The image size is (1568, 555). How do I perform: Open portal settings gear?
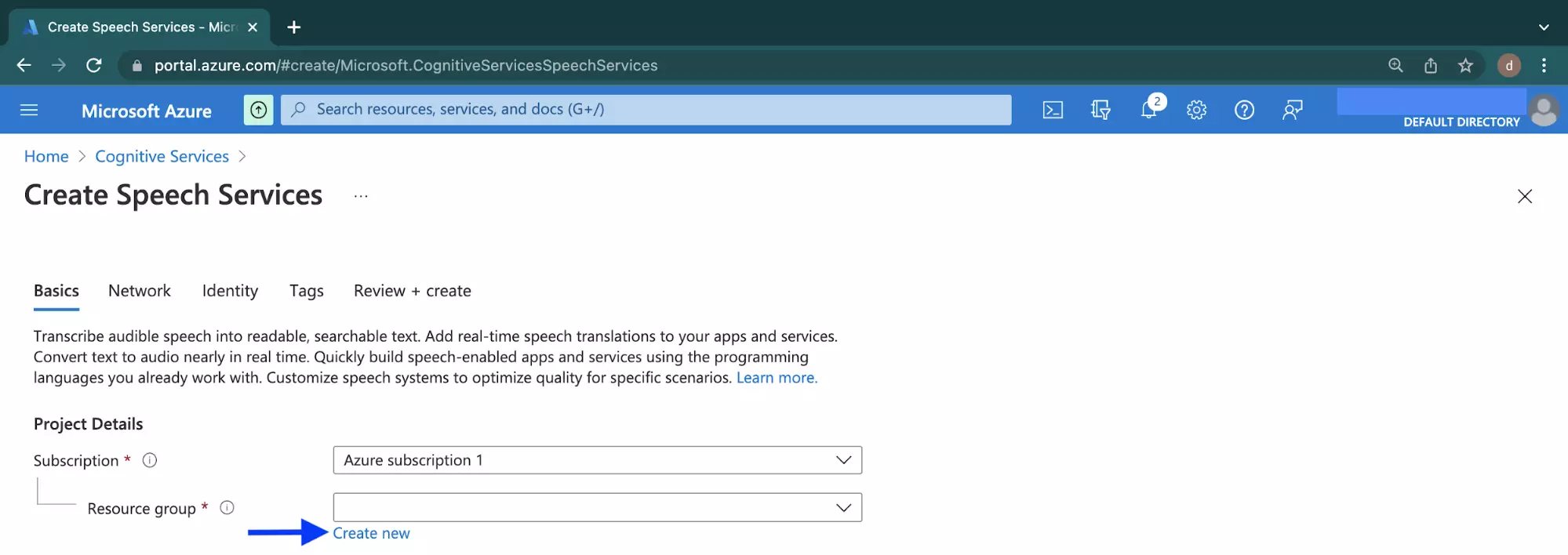click(x=1196, y=111)
